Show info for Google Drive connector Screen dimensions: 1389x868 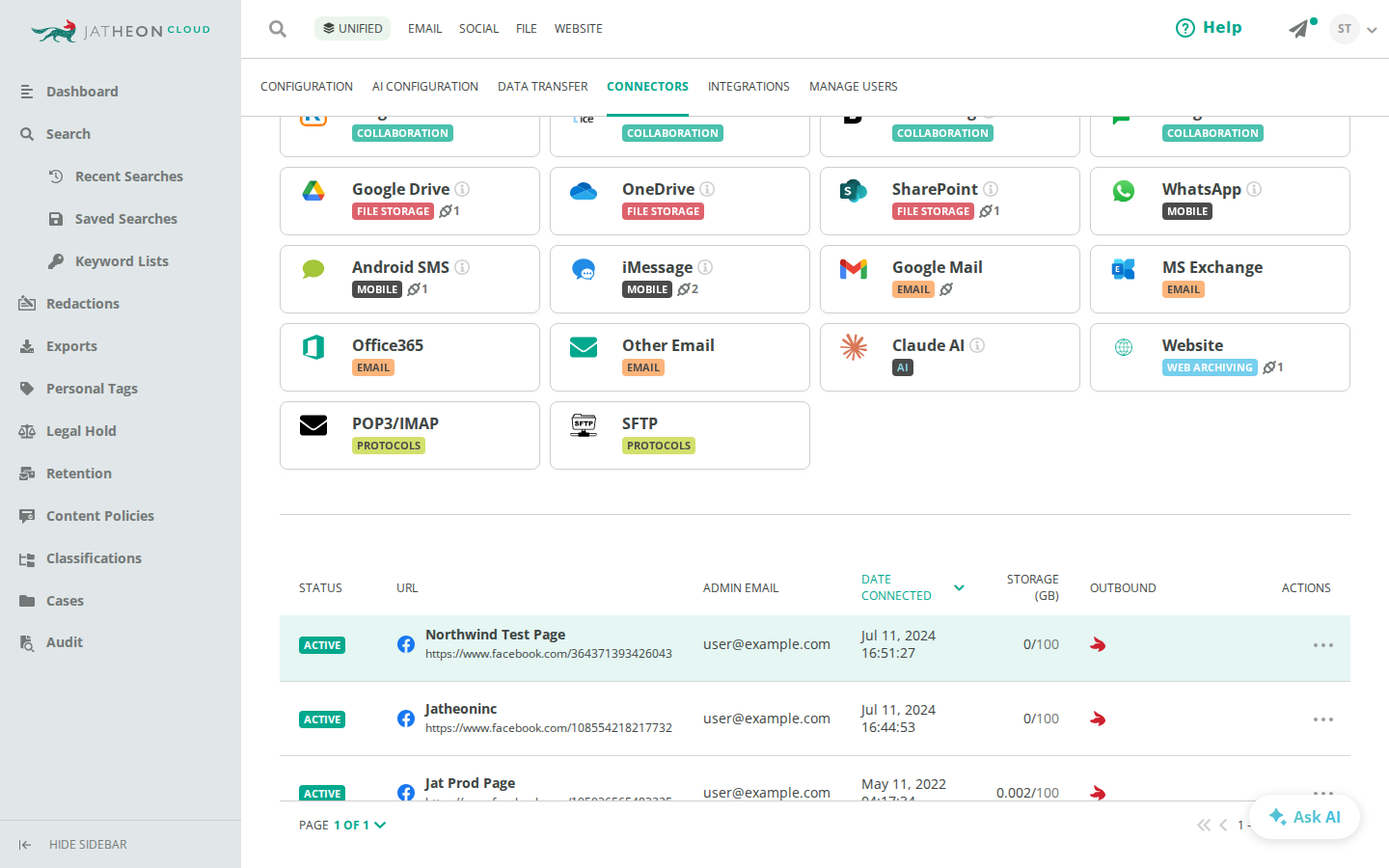[462, 189]
